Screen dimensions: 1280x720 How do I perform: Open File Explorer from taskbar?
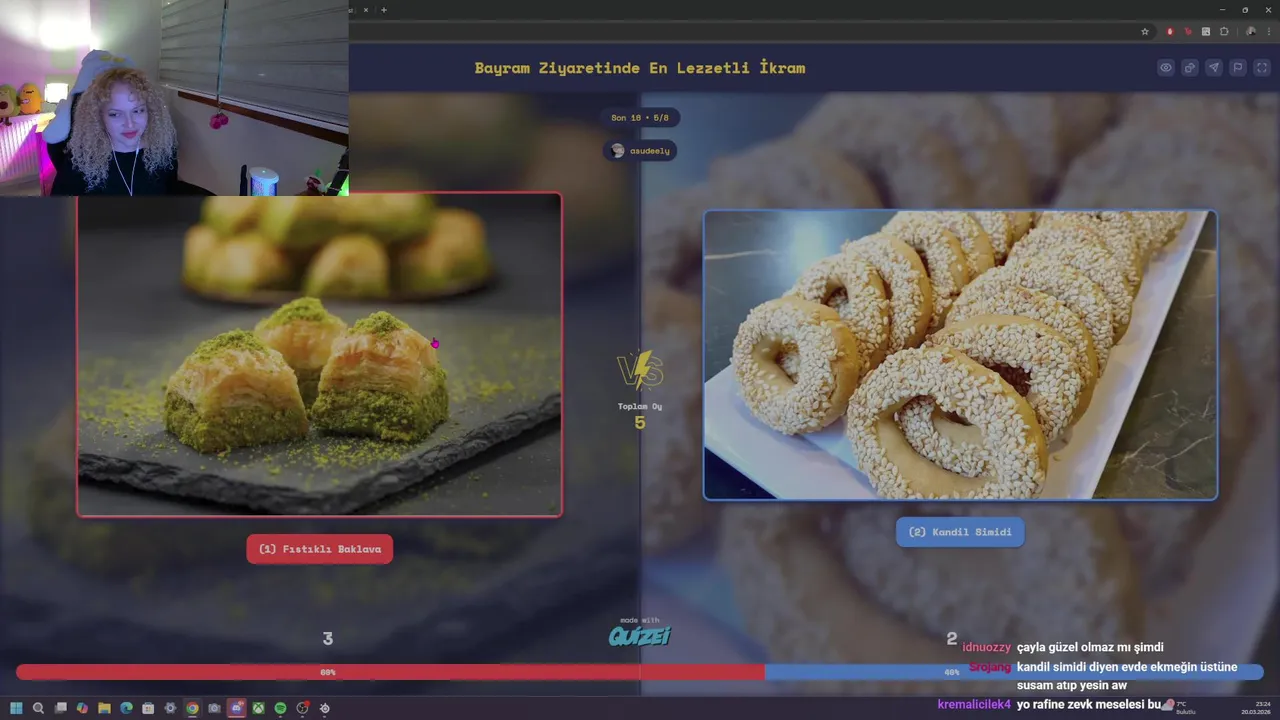coord(104,708)
